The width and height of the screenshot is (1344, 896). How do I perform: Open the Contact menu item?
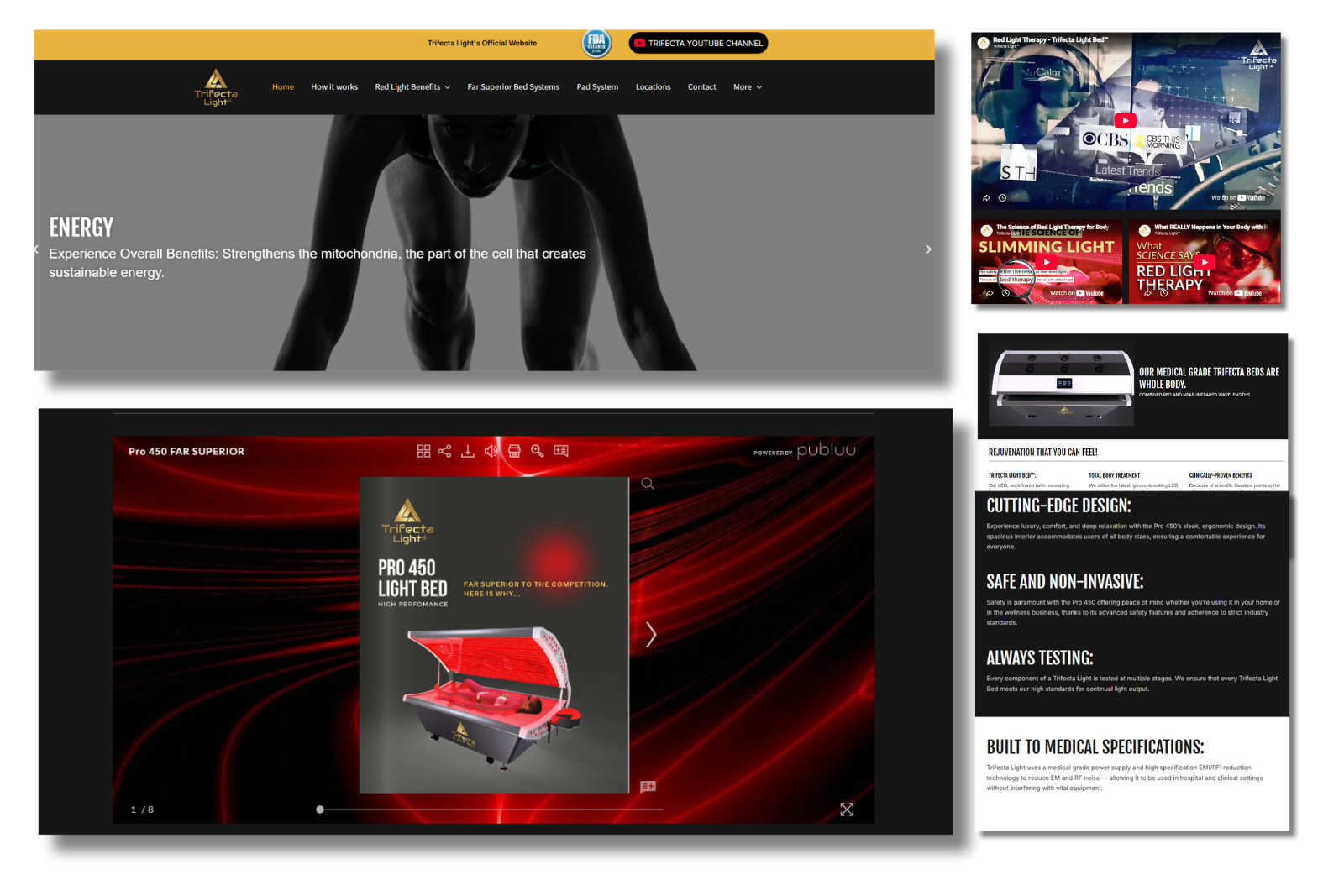click(702, 87)
